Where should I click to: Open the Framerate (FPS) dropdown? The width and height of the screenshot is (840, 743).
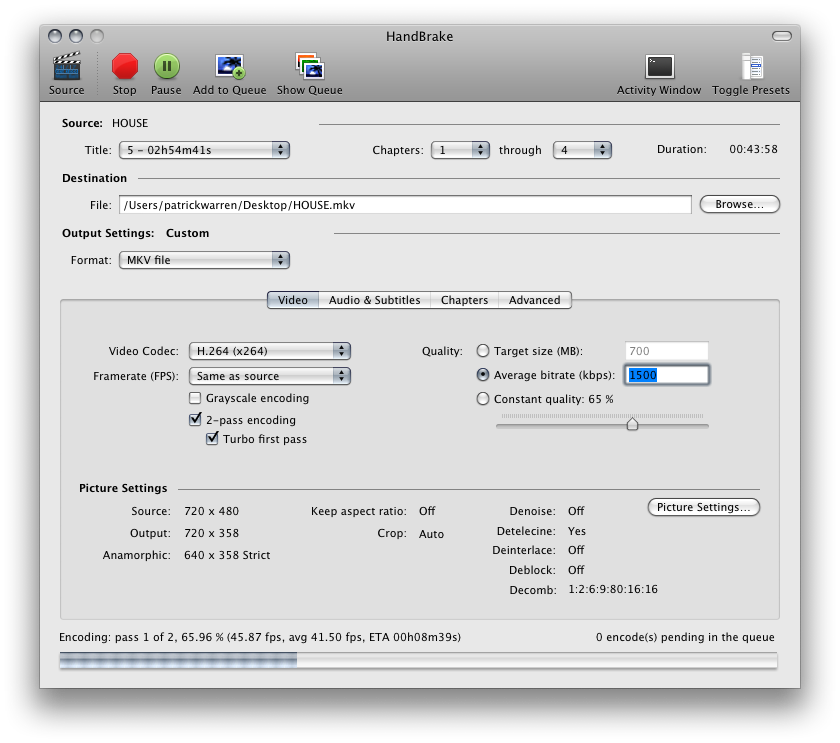coord(269,376)
